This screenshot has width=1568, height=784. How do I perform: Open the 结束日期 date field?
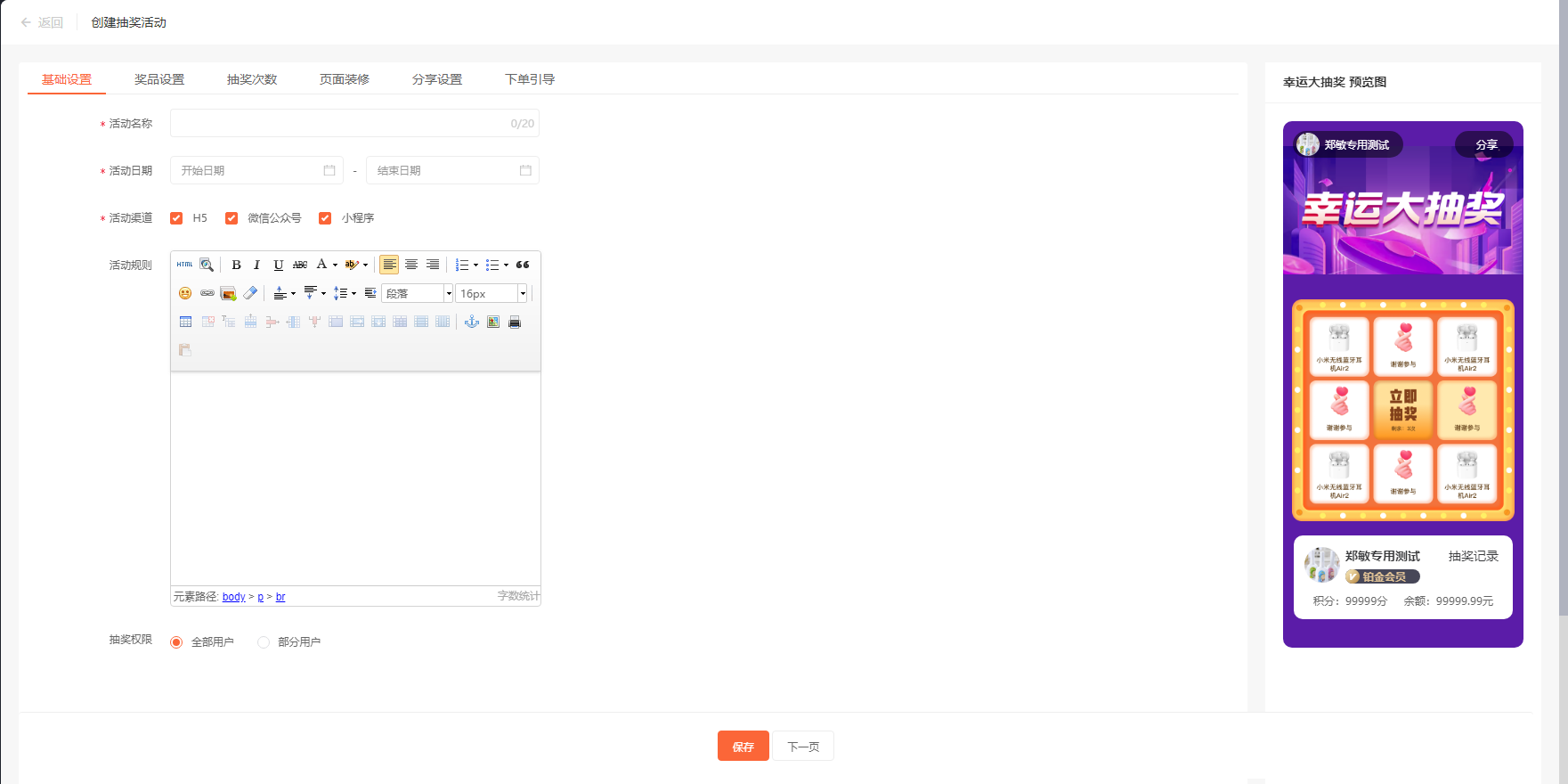coord(452,170)
